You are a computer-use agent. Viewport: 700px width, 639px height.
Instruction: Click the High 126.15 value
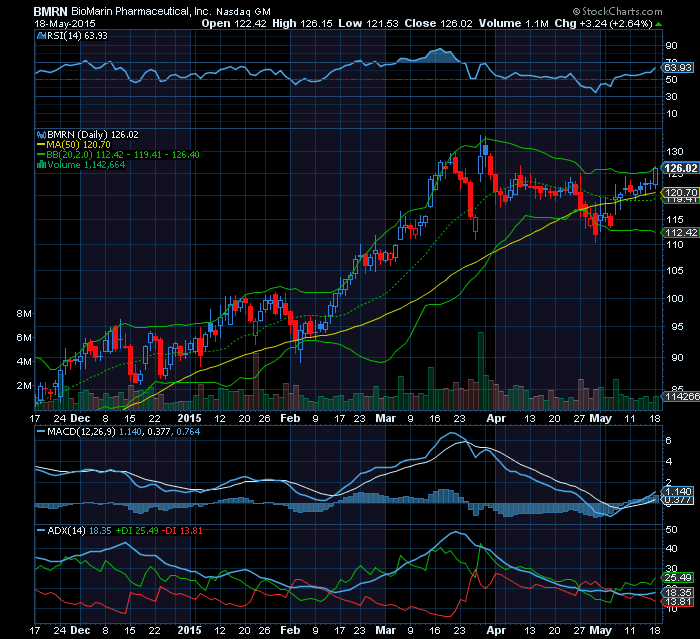pos(302,24)
